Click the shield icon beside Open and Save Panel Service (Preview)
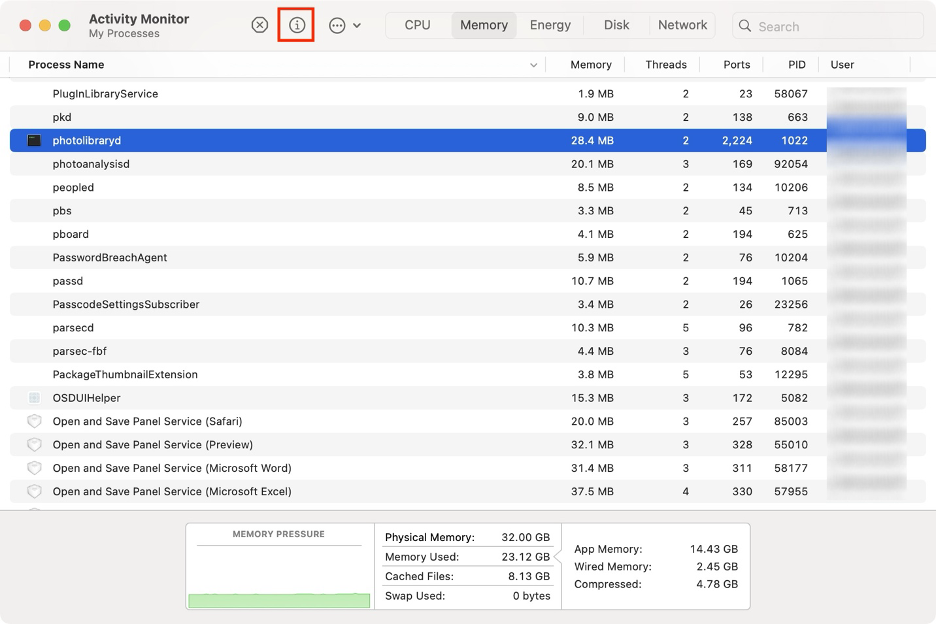936x624 pixels. (x=33, y=444)
